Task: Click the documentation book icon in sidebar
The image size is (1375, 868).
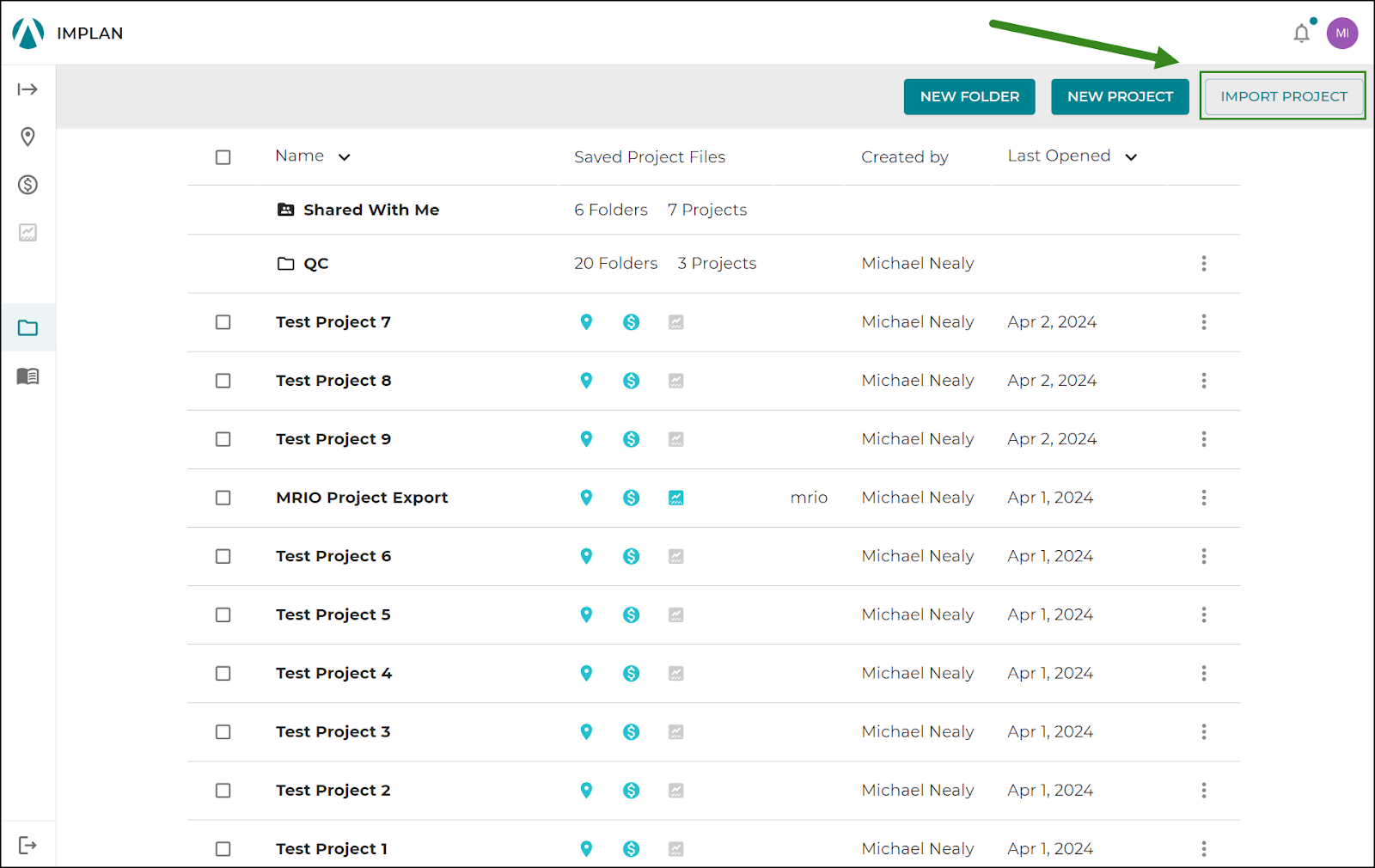Action: click(x=28, y=376)
